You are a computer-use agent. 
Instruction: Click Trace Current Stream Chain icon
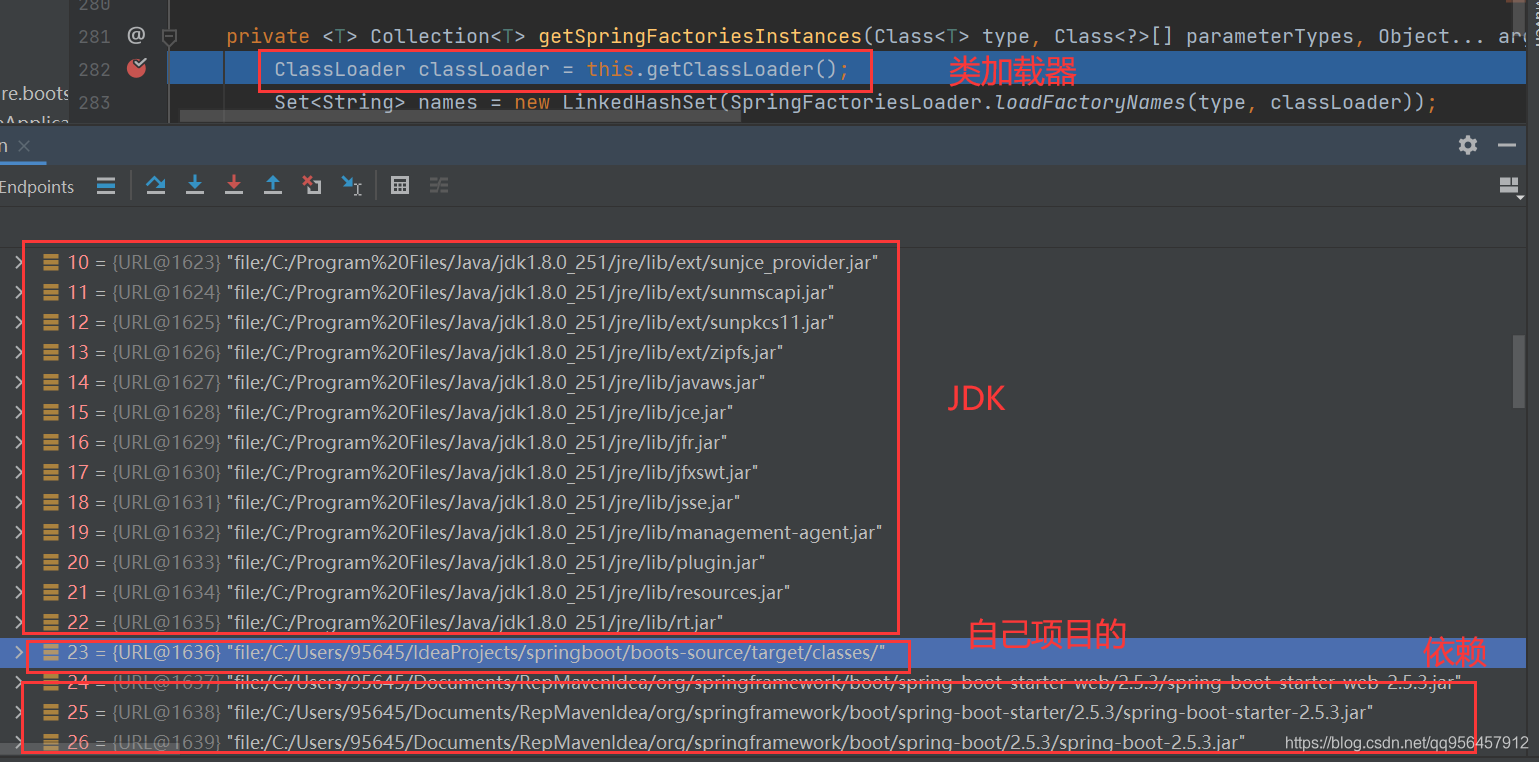pyautogui.click(x=439, y=185)
